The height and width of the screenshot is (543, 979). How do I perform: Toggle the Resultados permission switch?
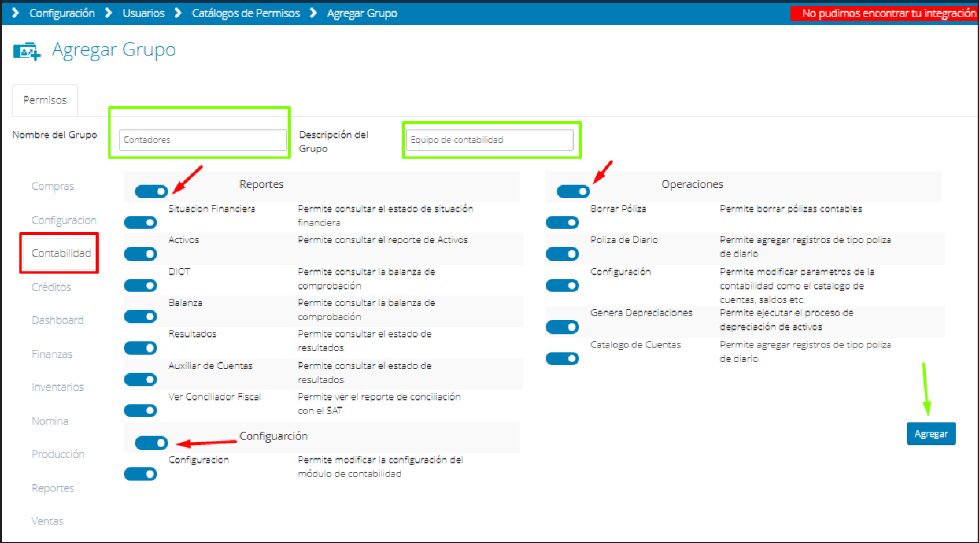(x=140, y=348)
